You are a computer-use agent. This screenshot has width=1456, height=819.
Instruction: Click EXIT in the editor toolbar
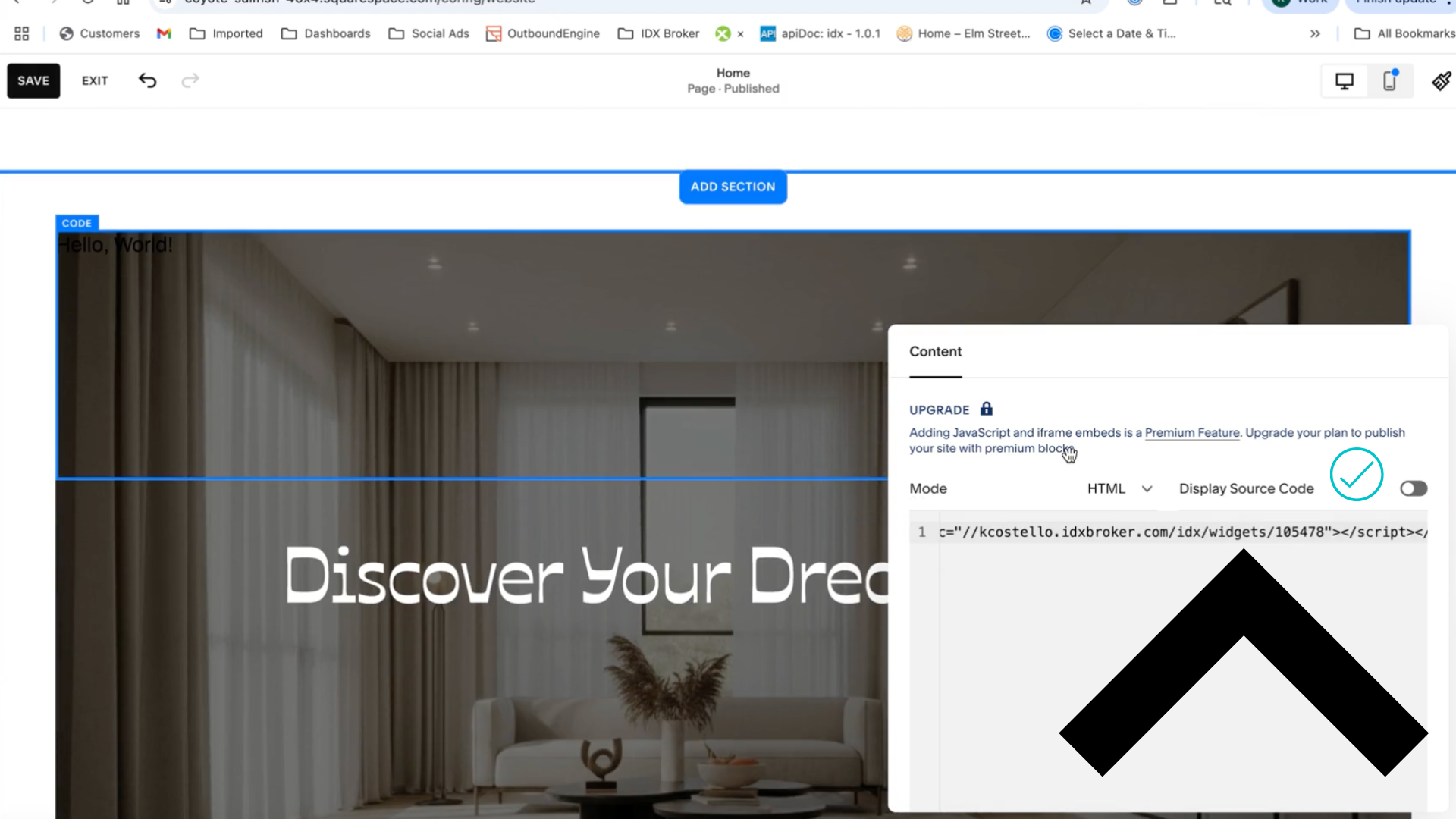click(x=95, y=80)
